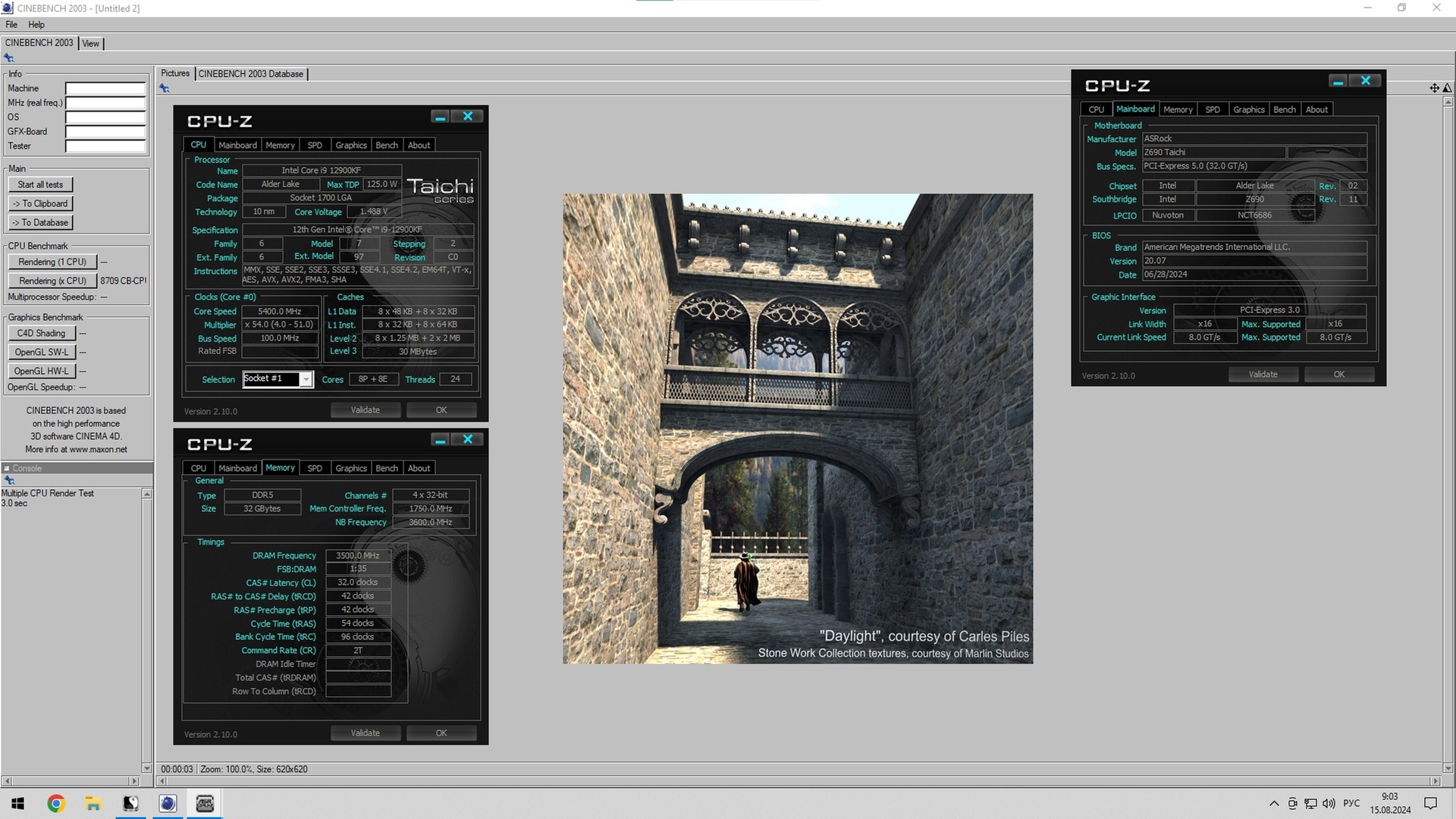
Task: Click the Start all tests button
Action: click(x=40, y=184)
